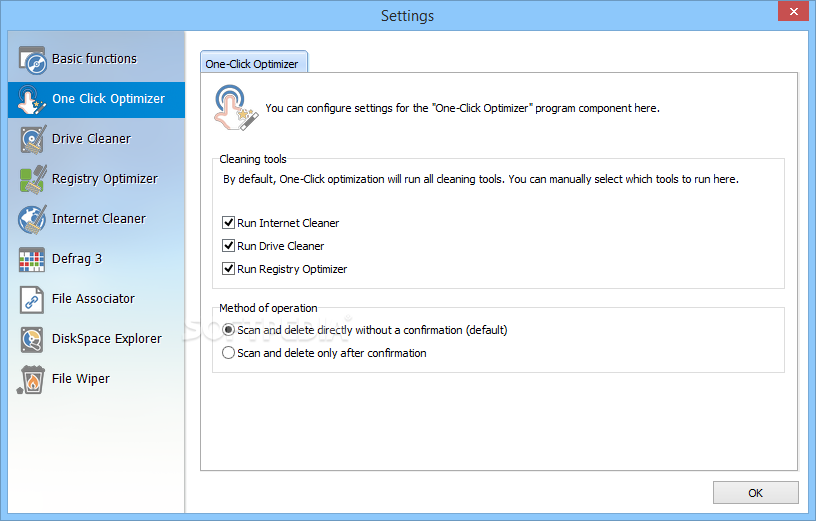
Task: Open Basic functions settings section
Action: click(x=96, y=60)
